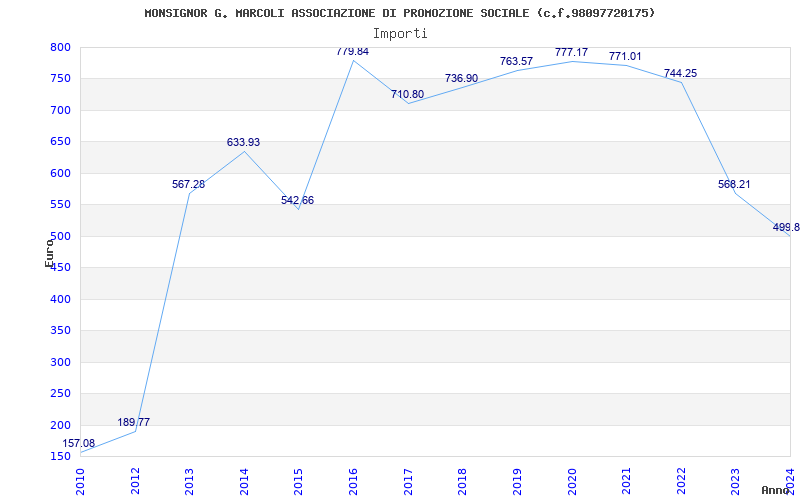This screenshot has width=800, height=500.
Task: Select the 568.21 data label
Action: (x=734, y=185)
